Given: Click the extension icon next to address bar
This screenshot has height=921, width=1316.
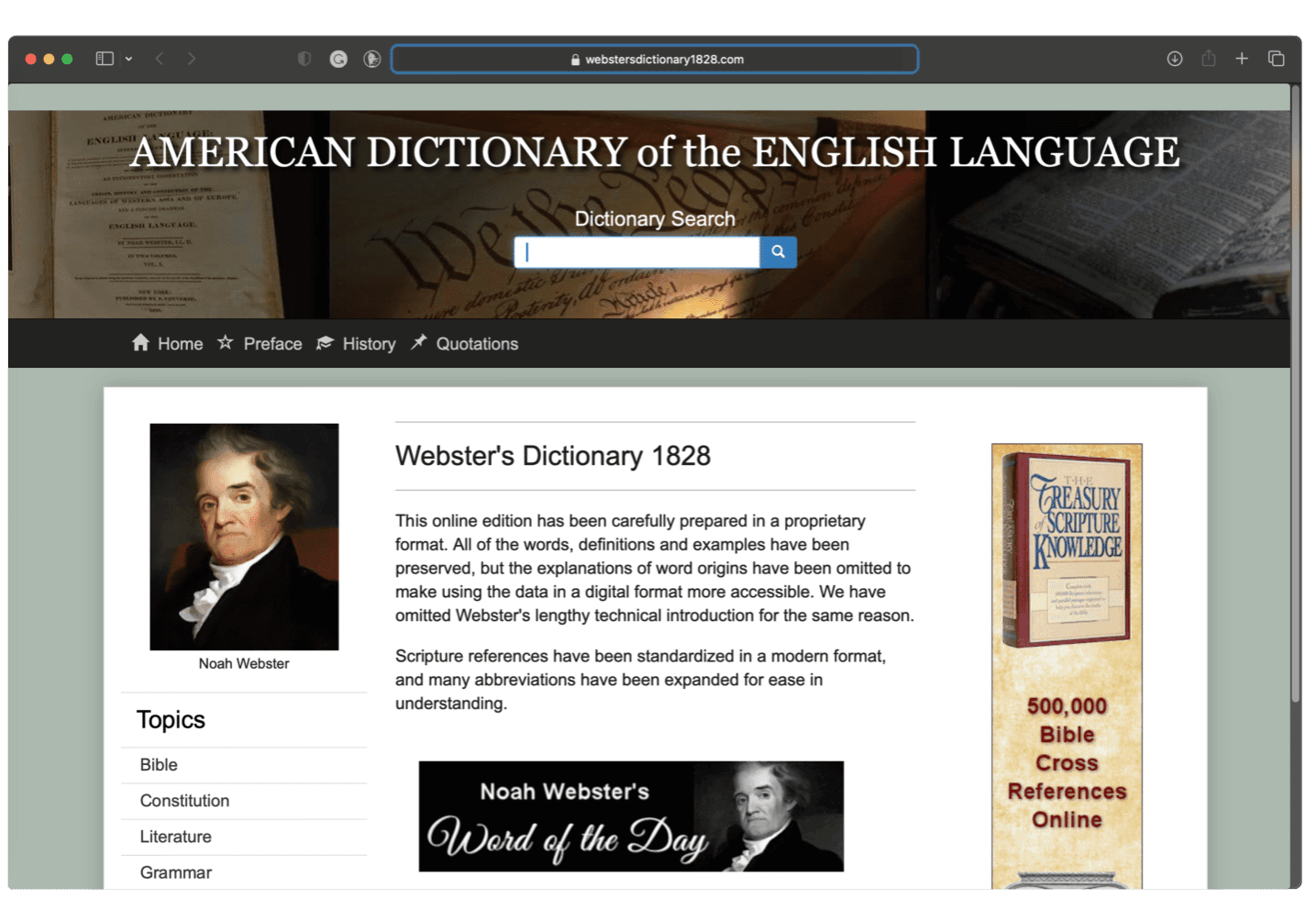Looking at the screenshot, I should 371,59.
